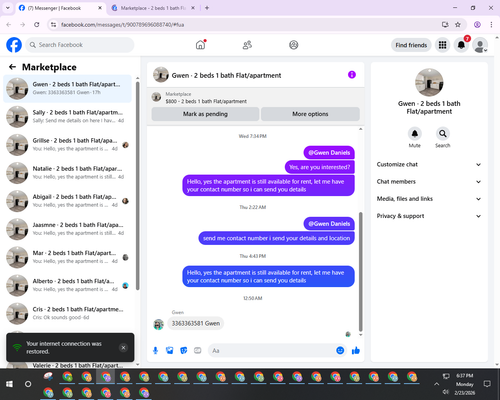Click Find friends button
The width and height of the screenshot is (500, 400).
click(x=411, y=45)
